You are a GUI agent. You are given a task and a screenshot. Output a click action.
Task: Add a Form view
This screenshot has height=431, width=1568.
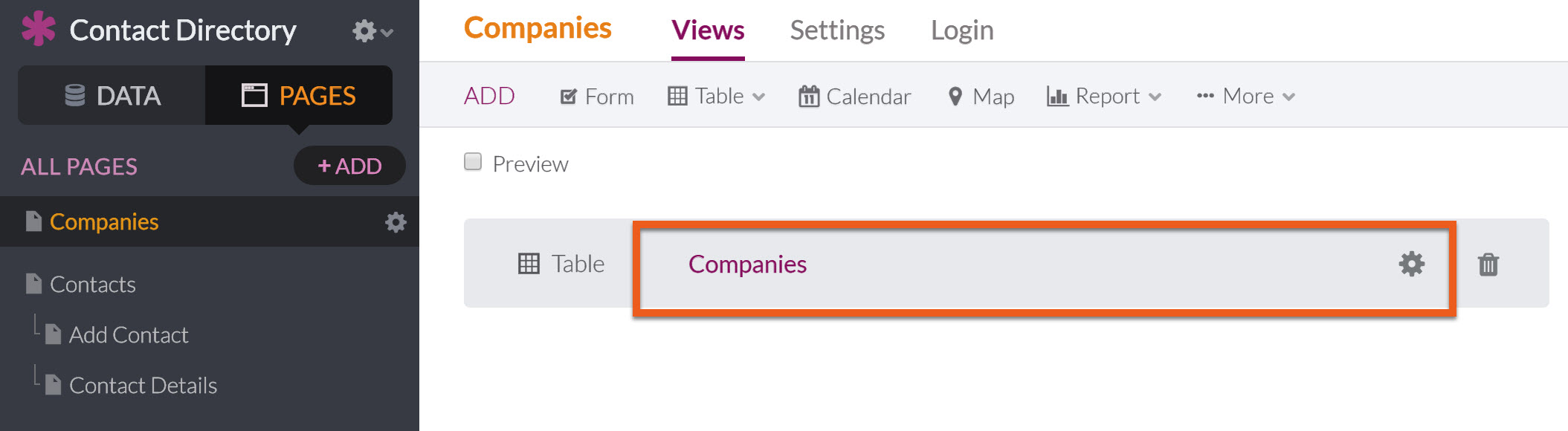click(597, 97)
